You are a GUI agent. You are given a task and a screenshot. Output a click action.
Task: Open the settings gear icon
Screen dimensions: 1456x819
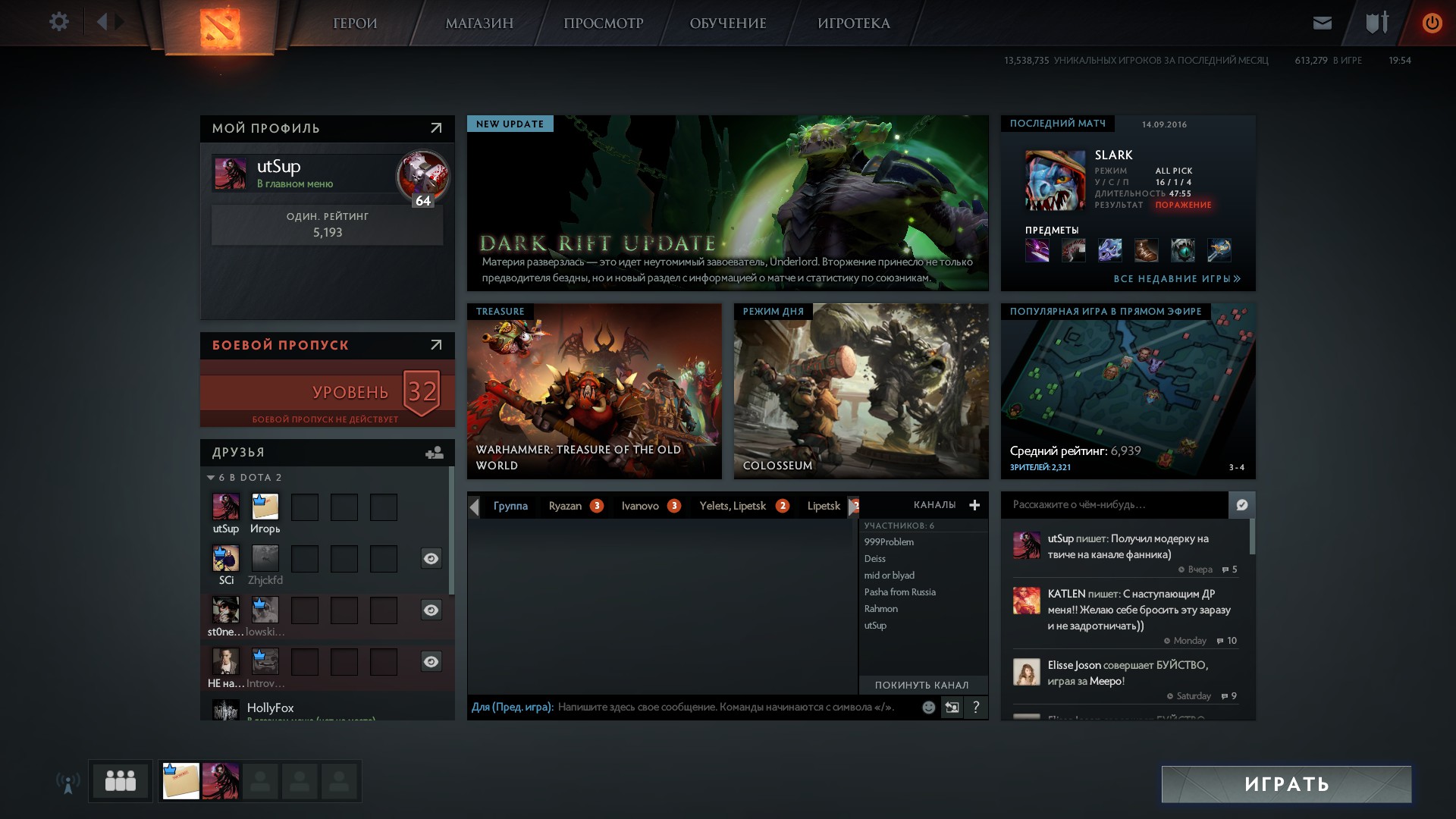point(59,22)
